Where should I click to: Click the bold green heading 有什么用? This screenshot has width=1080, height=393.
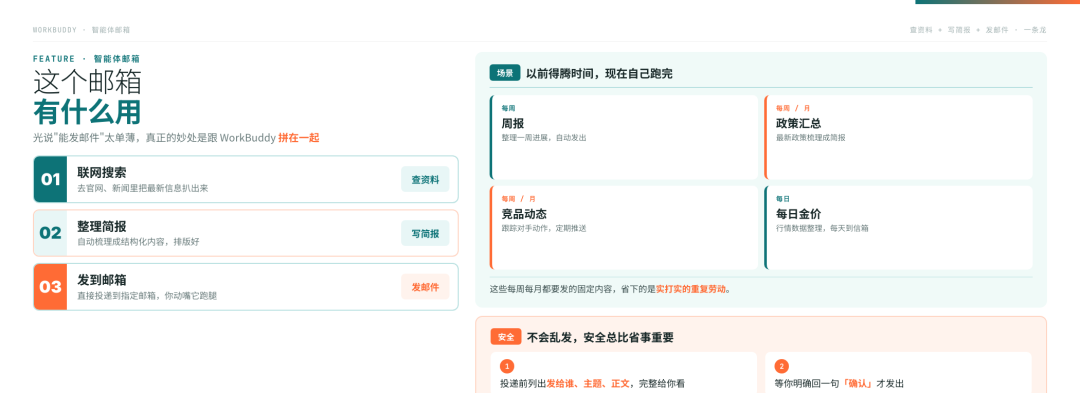click(87, 111)
